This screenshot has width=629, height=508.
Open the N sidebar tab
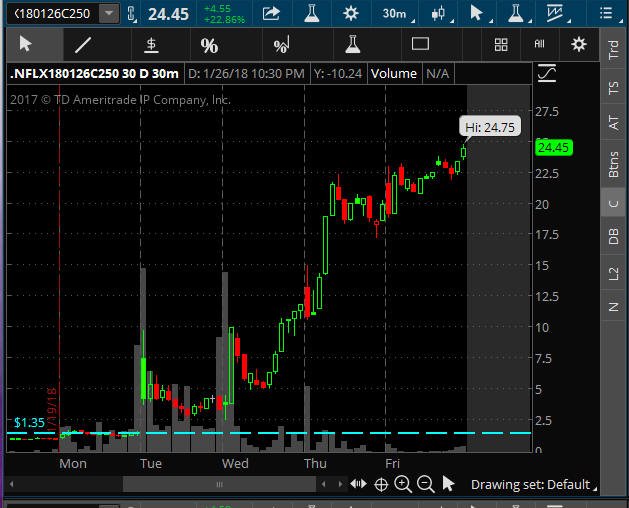point(614,307)
